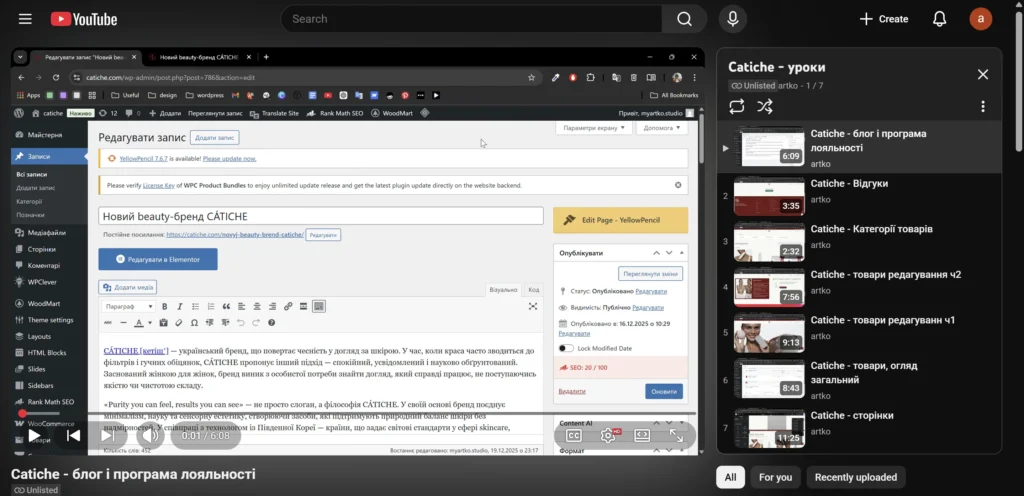Enter fullscreen mode in the video player
Viewport: 1024px width, 496px height.
677,435
